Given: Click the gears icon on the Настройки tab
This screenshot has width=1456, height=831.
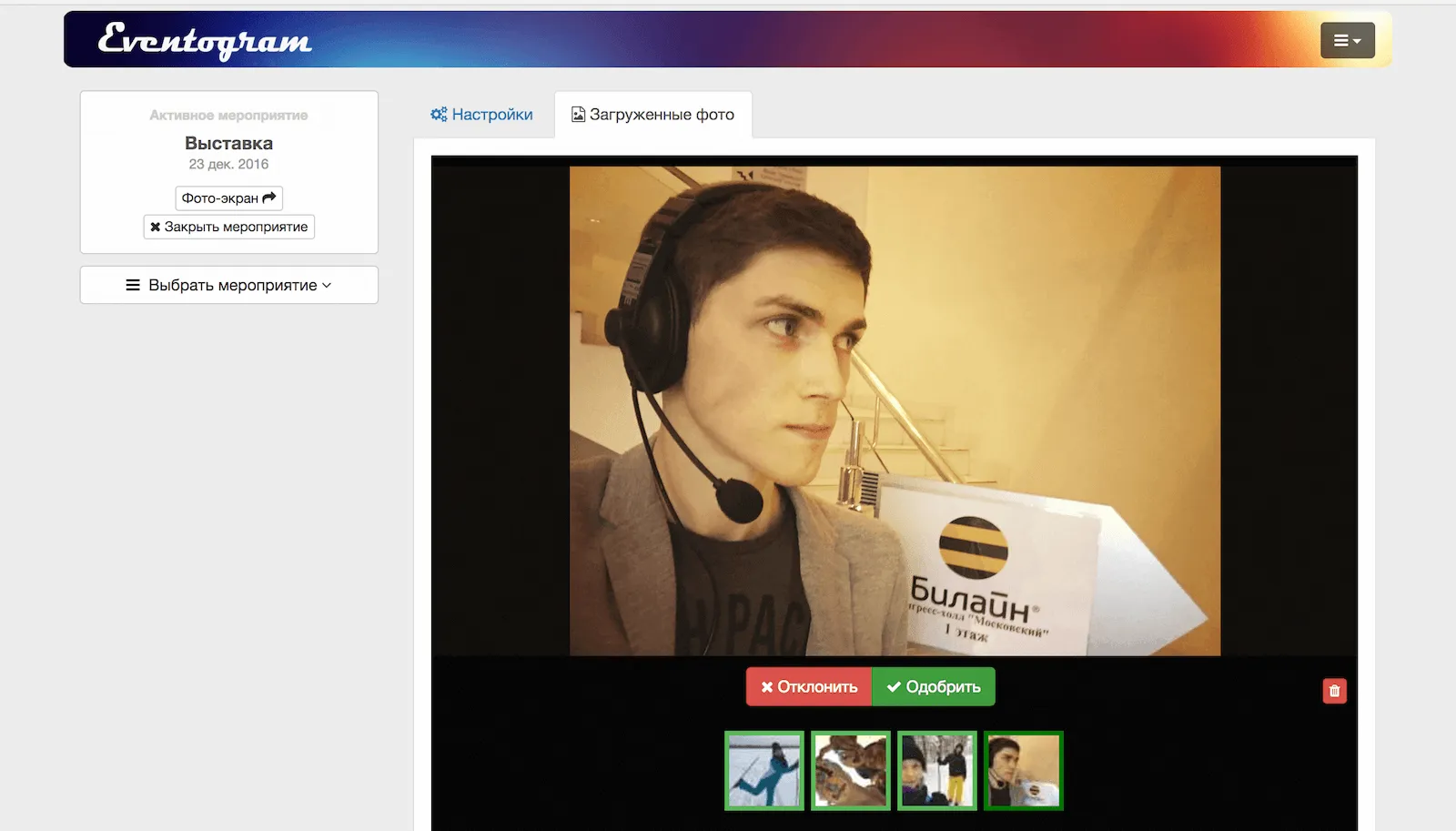Looking at the screenshot, I should coord(438,114).
